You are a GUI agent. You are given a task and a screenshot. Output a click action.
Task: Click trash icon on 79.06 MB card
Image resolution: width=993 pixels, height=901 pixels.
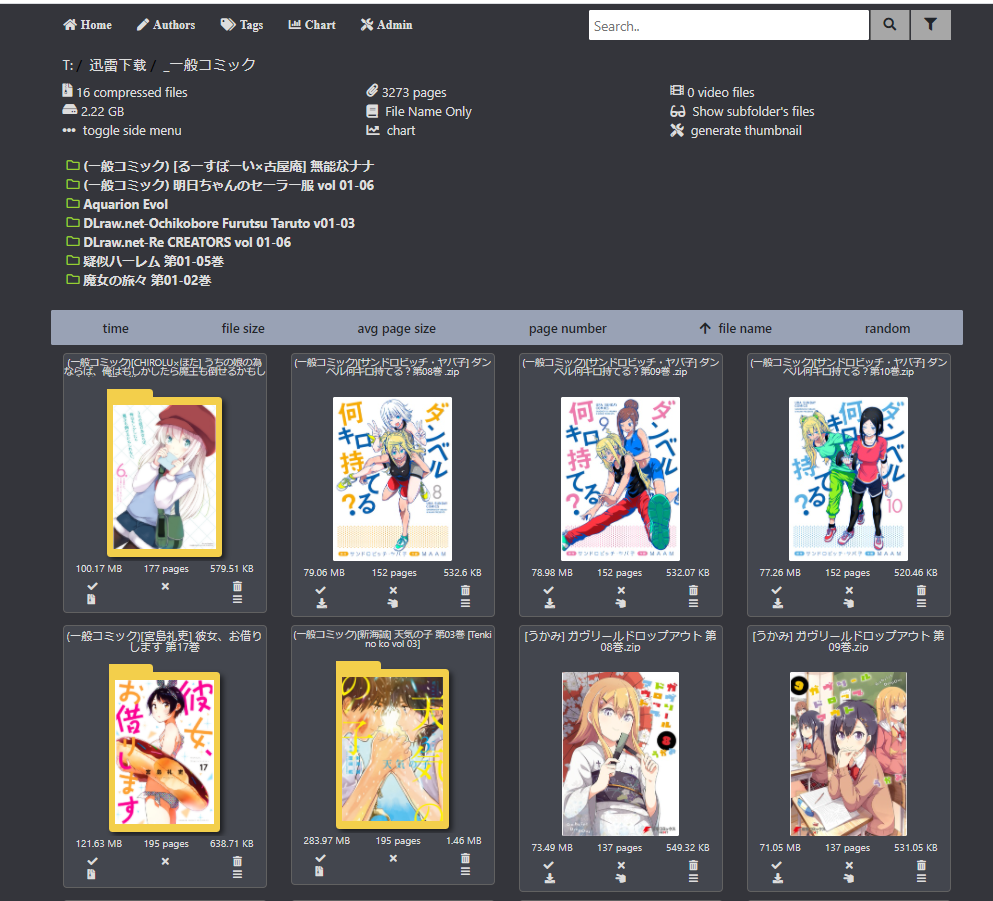point(465,590)
